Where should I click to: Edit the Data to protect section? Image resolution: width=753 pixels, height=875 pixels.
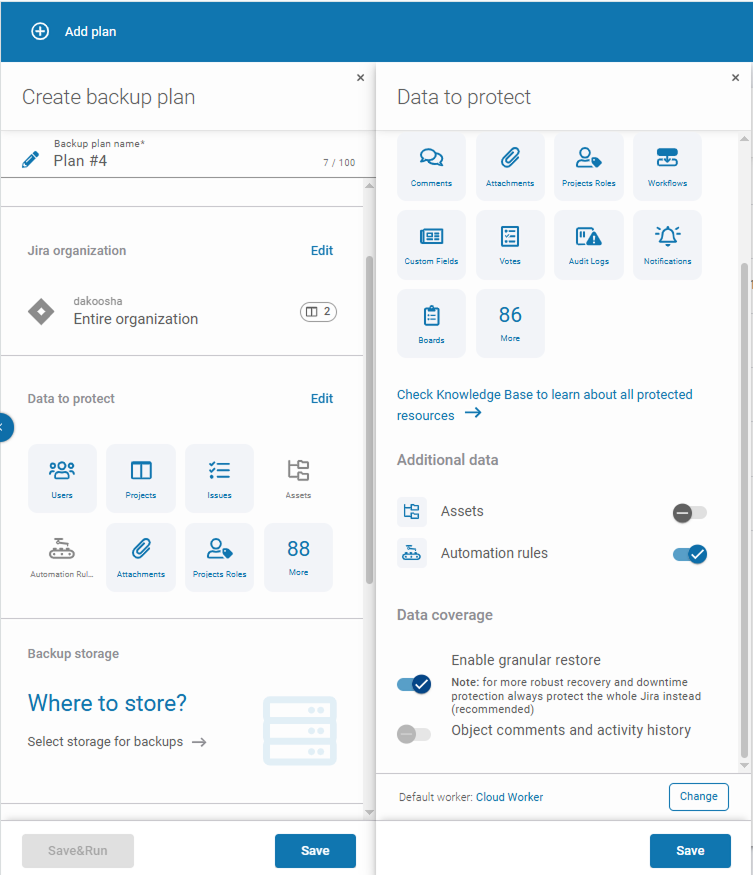coord(322,398)
